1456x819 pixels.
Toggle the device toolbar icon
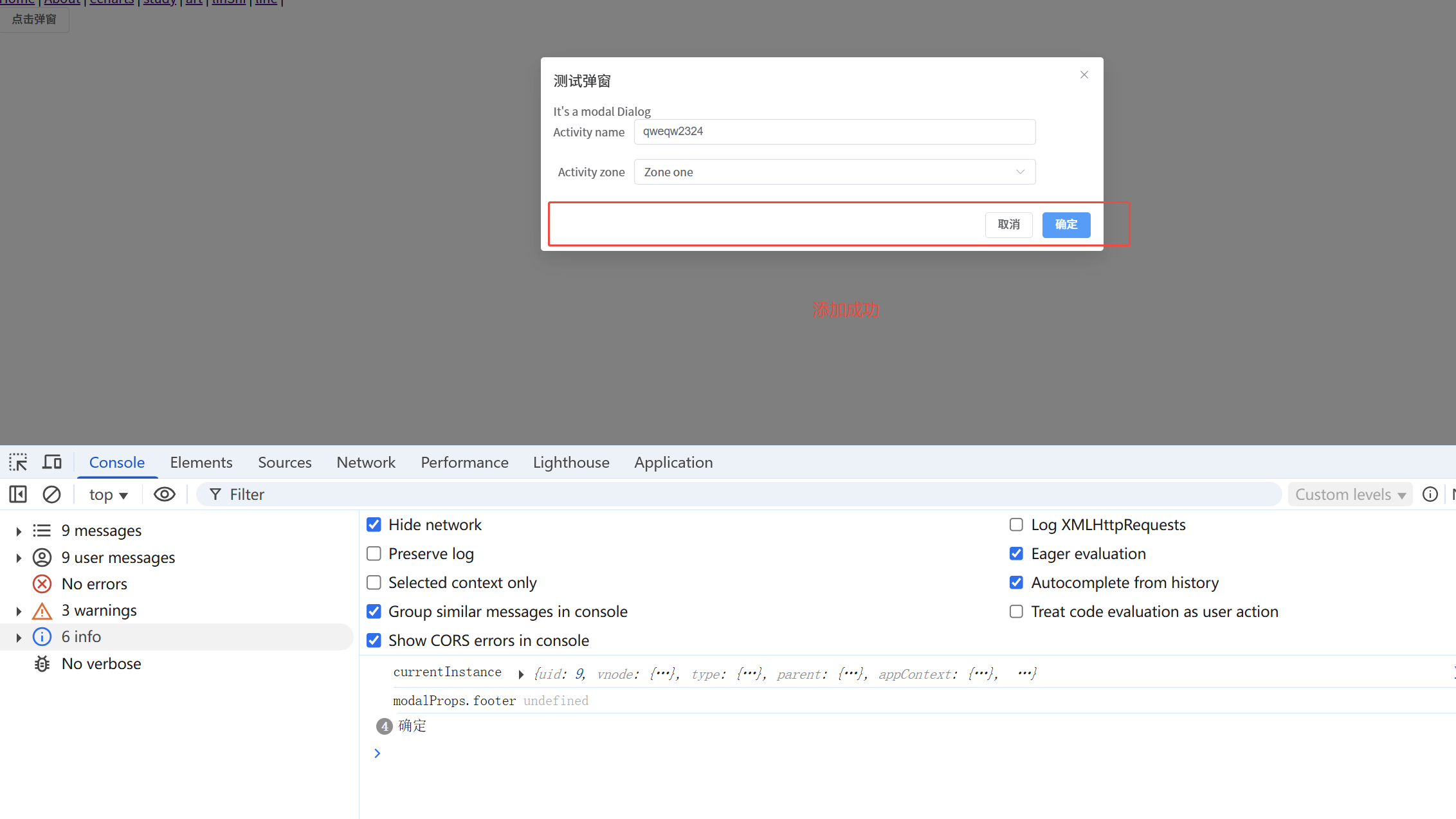pyautogui.click(x=52, y=462)
